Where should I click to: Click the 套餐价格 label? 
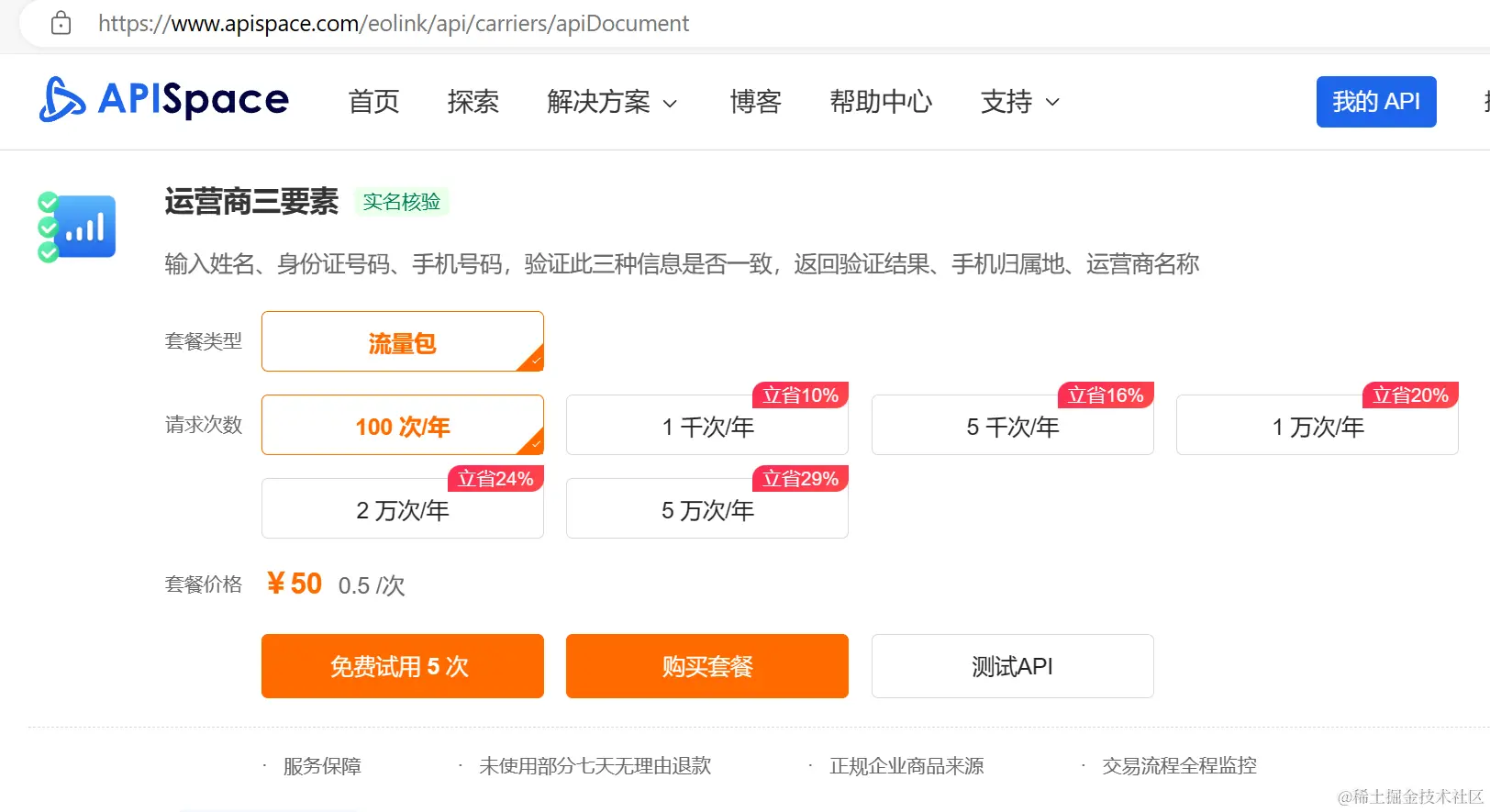pyautogui.click(x=204, y=584)
